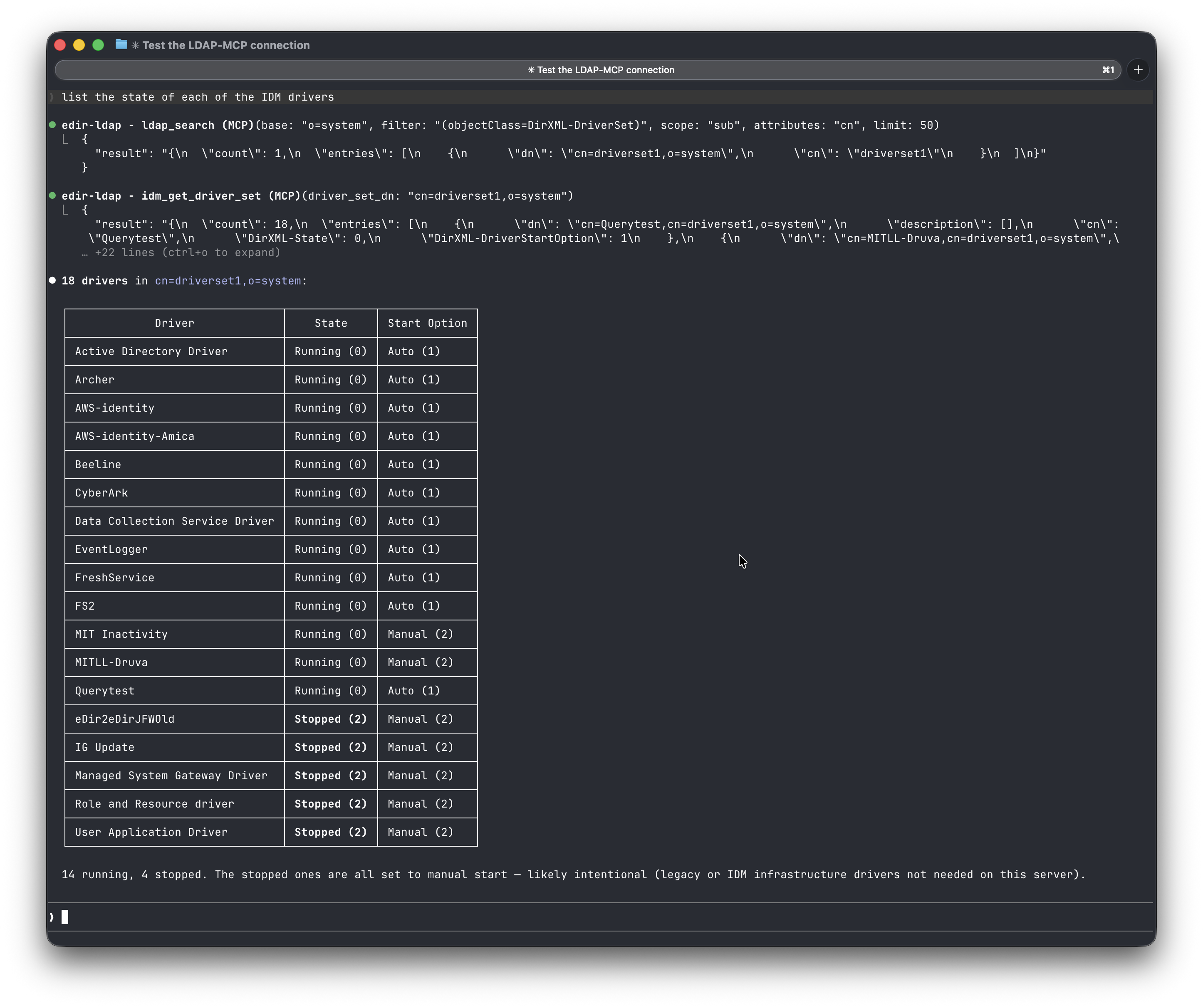Select 'User Application Driver' cell
This screenshot has width=1203, height=1008.
(175, 832)
